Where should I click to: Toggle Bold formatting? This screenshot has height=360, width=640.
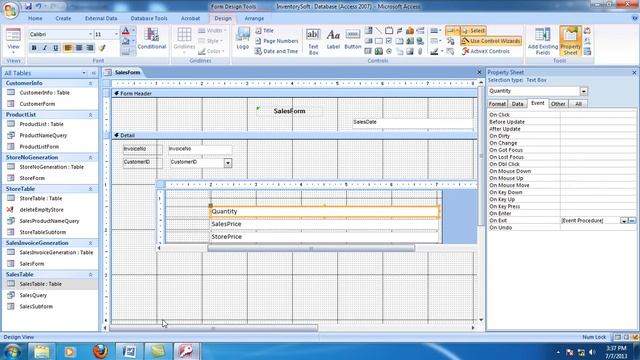click(34, 48)
